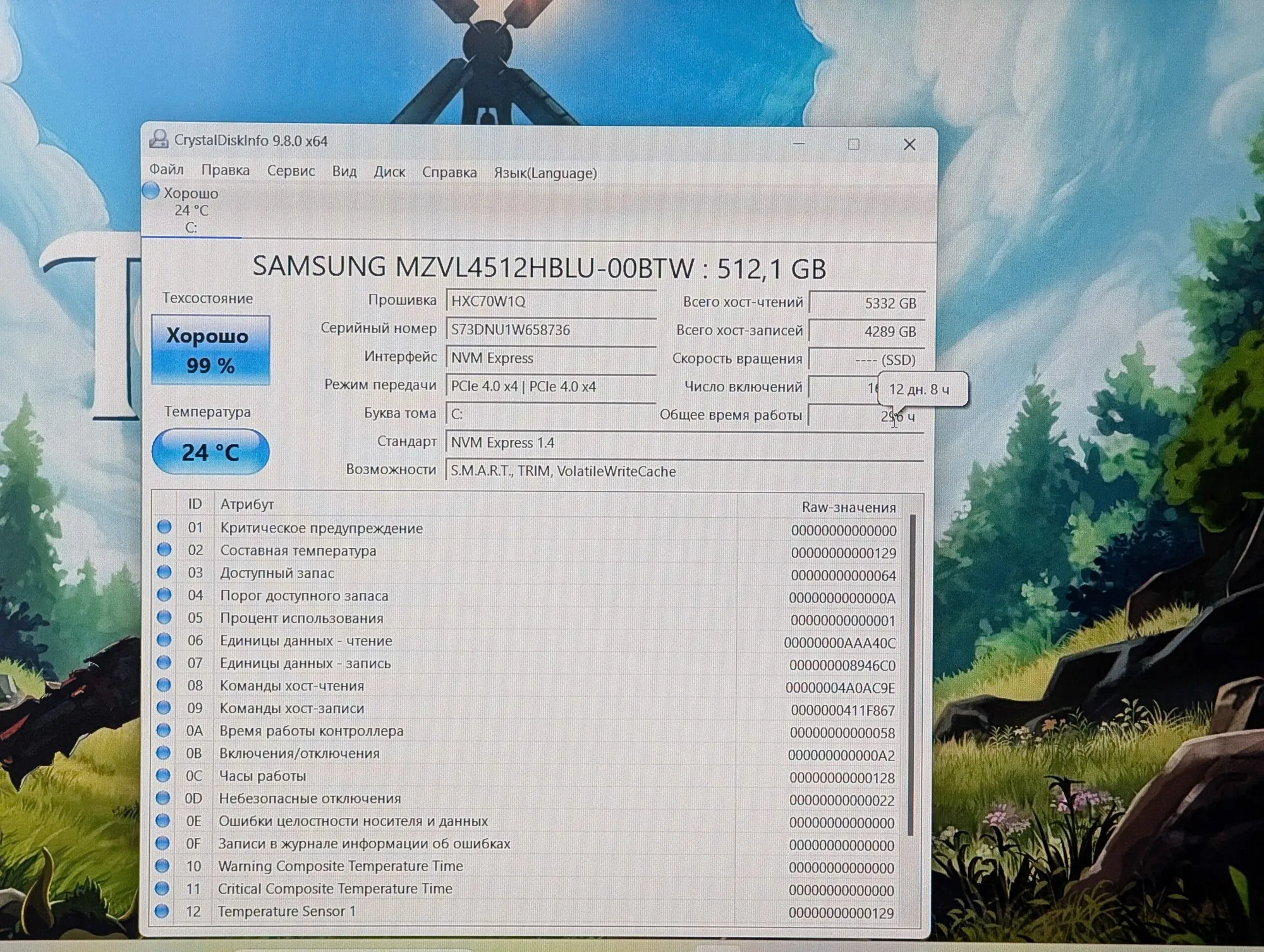
Task: Click the status dot for Доступный запас
Action: [164, 572]
